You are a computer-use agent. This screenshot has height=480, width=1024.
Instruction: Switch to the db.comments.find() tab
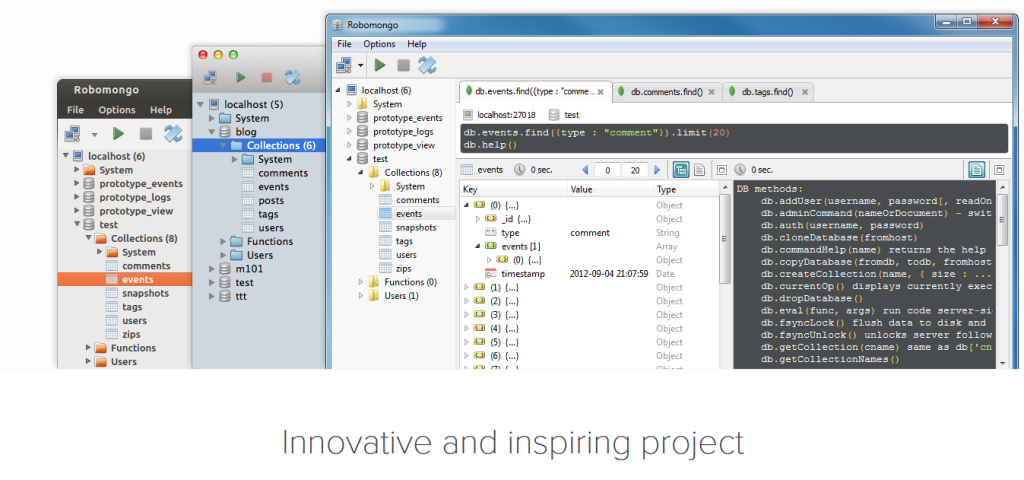click(x=667, y=92)
